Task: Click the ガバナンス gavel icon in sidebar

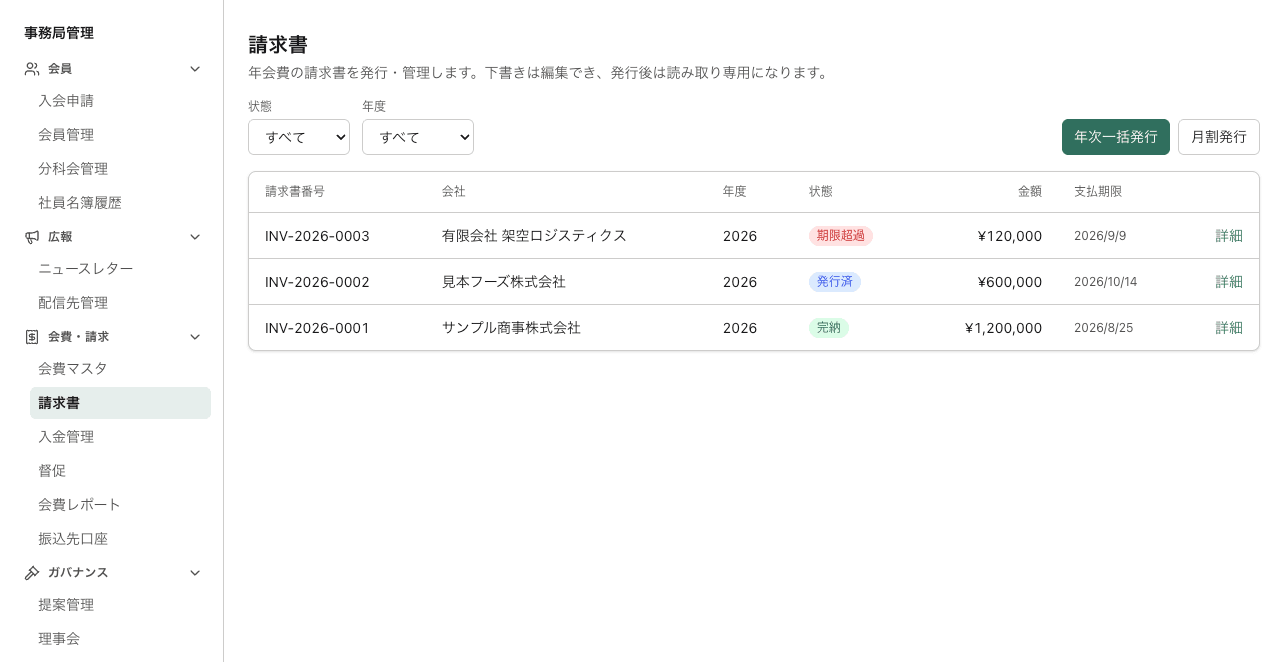Action: point(32,573)
